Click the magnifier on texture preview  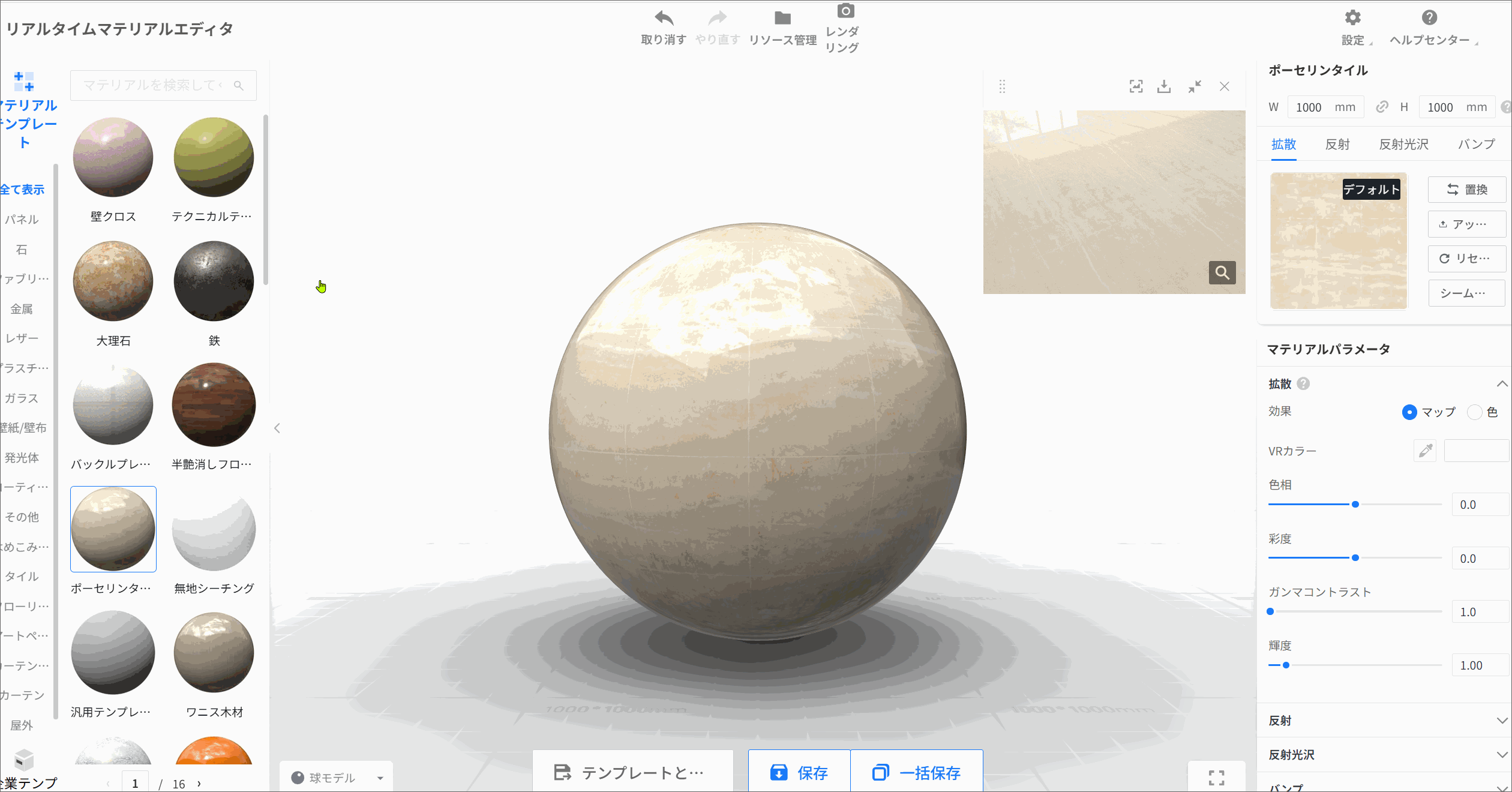[1222, 273]
